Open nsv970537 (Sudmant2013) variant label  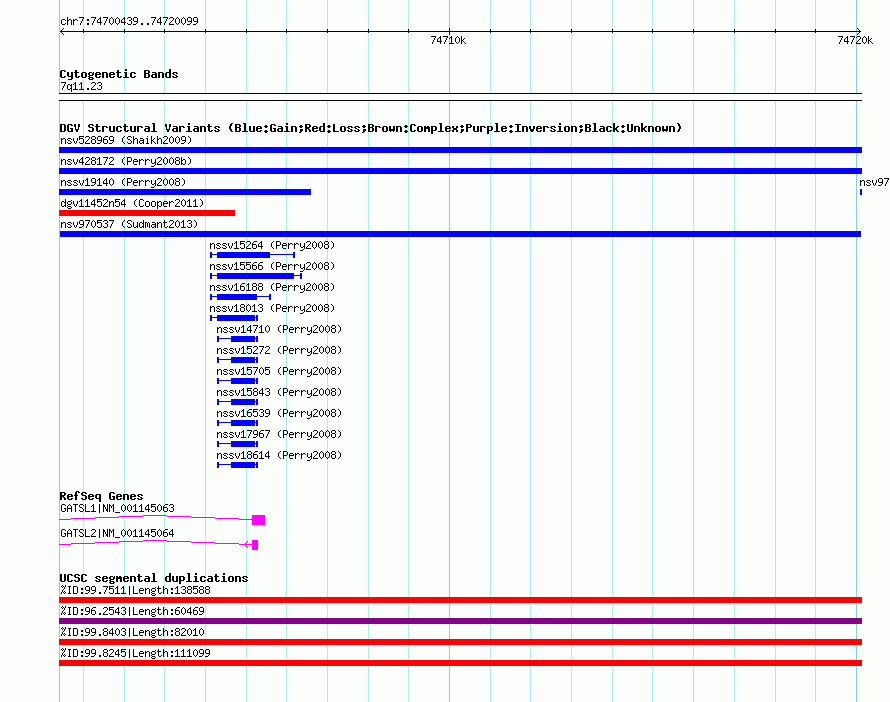[x=129, y=224]
